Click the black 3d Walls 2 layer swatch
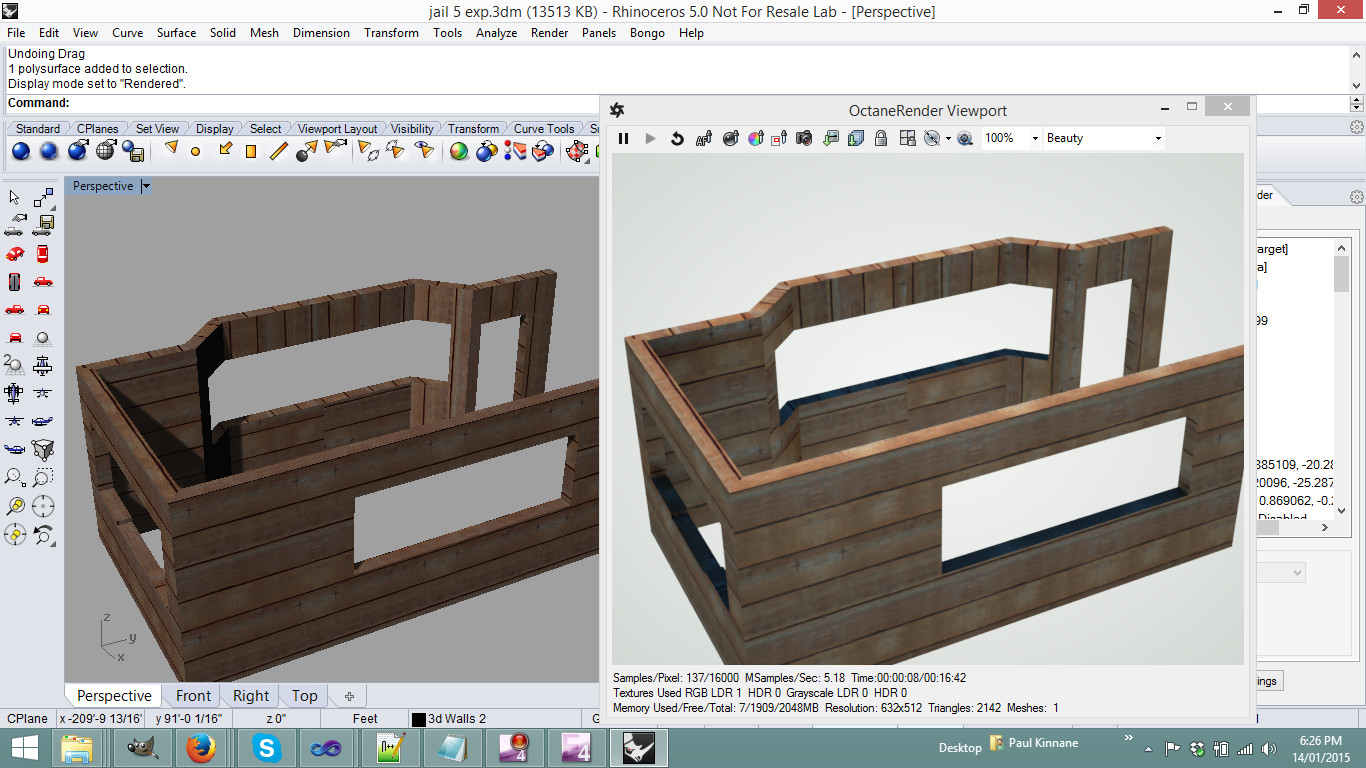1366x768 pixels. [x=418, y=719]
